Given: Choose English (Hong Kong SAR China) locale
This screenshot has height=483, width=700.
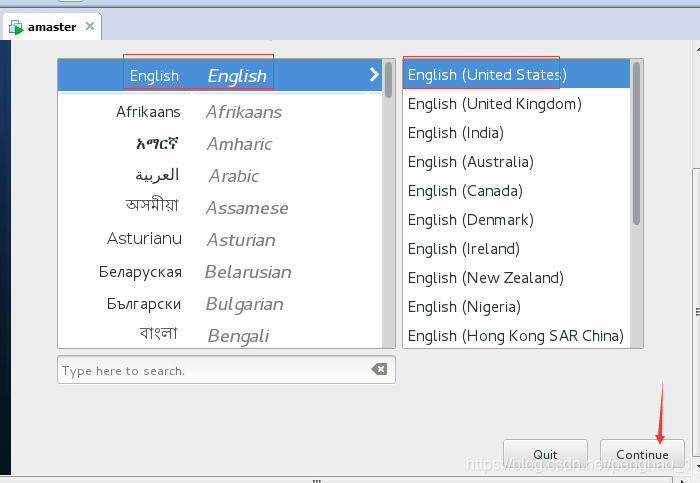Looking at the screenshot, I should (516, 335).
